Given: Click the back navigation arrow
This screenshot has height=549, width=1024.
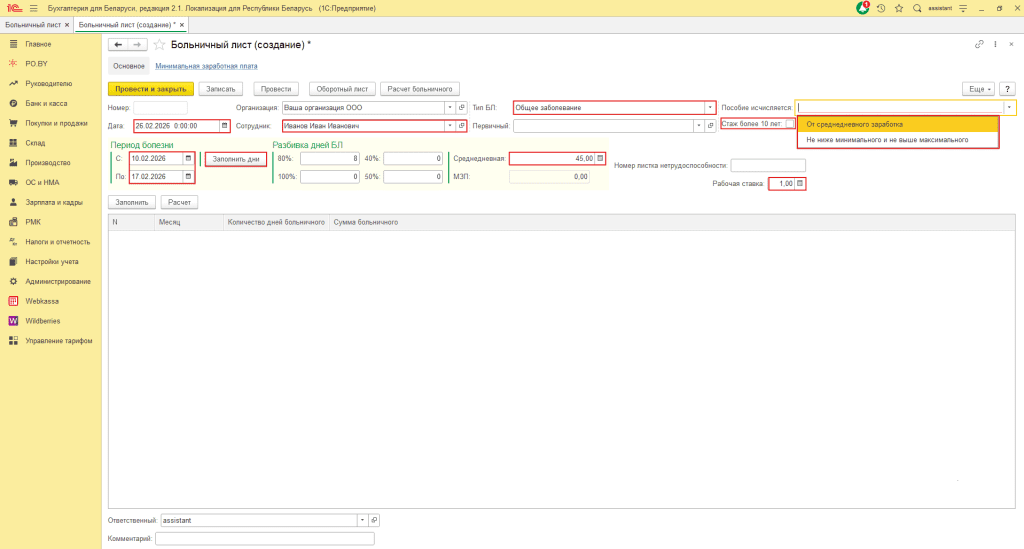Looking at the screenshot, I should pyautogui.click(x=118, y=45).
